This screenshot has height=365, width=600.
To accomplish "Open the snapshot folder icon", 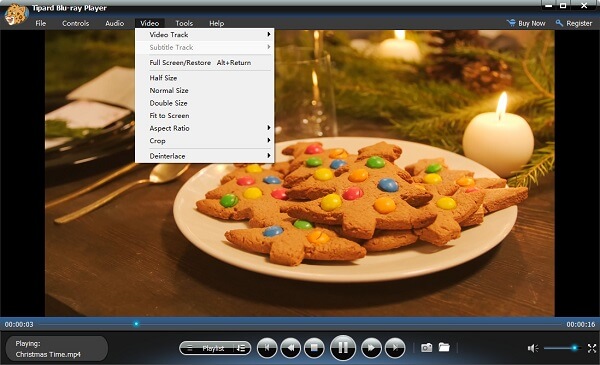I will [444, 347].
